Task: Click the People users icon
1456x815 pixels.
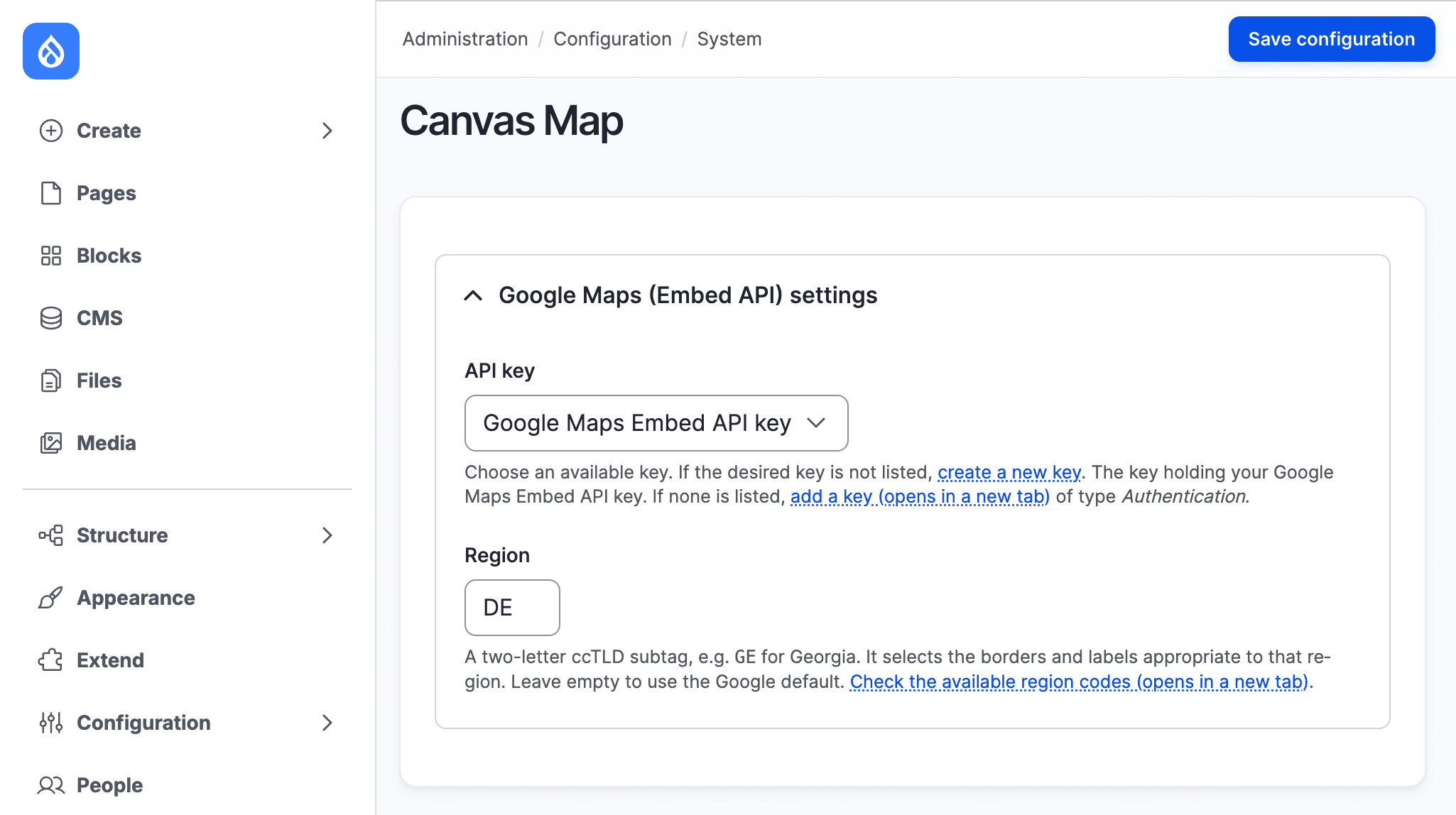Action: click(51, 785)
